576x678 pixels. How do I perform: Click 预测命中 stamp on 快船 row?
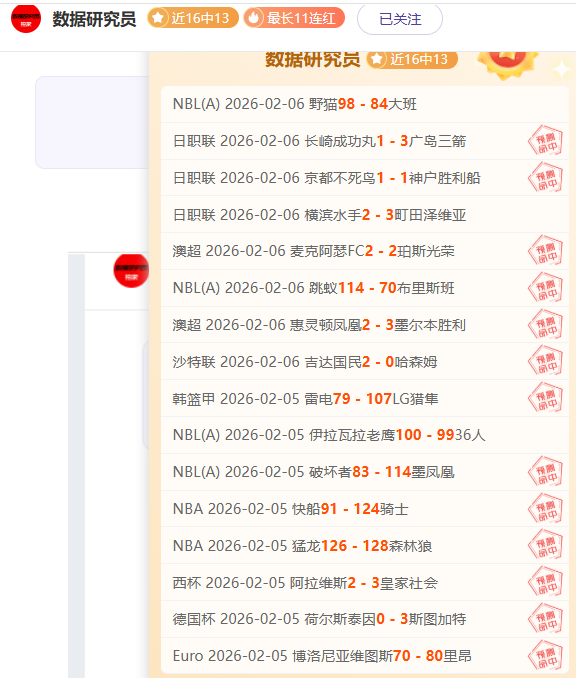[545, 509]
